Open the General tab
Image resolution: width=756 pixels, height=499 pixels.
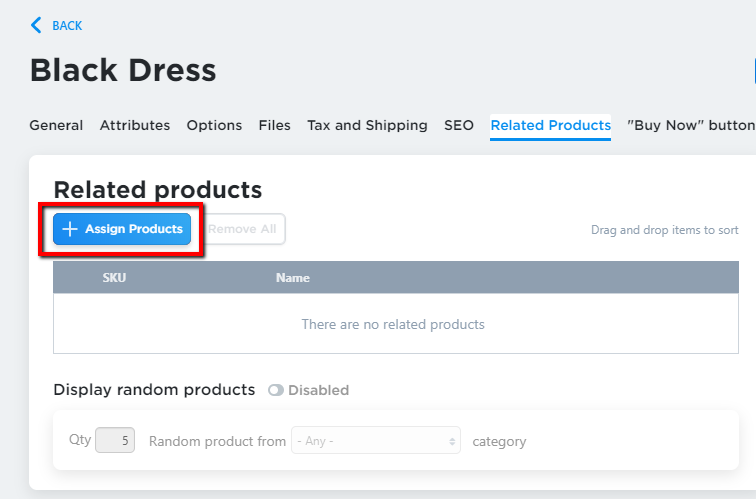pyautogui.click(x=56, y=125)
